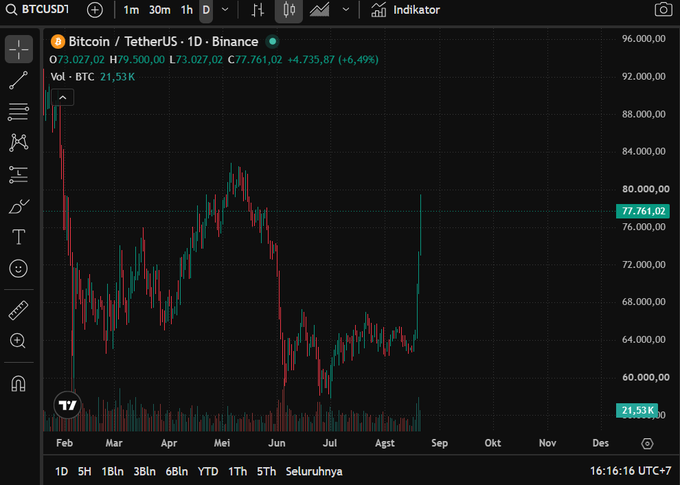Click the Jun label on time axis
Image resolution: width=680 pixels, height=485 pixels.
tap(277, 443)
